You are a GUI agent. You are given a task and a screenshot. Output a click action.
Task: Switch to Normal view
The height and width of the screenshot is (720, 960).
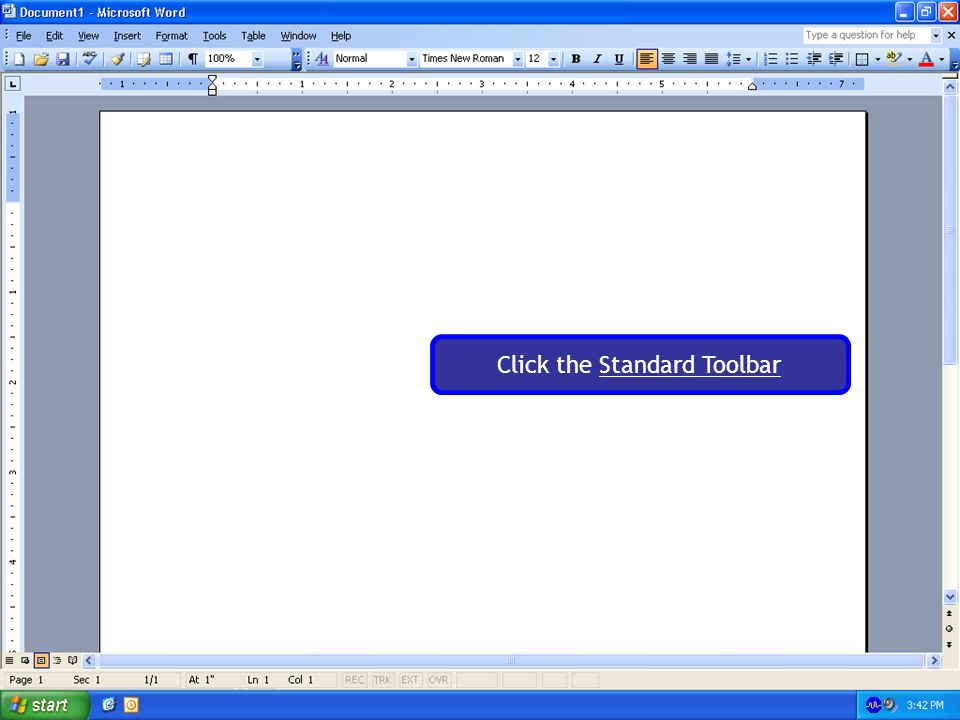(9, 661)
